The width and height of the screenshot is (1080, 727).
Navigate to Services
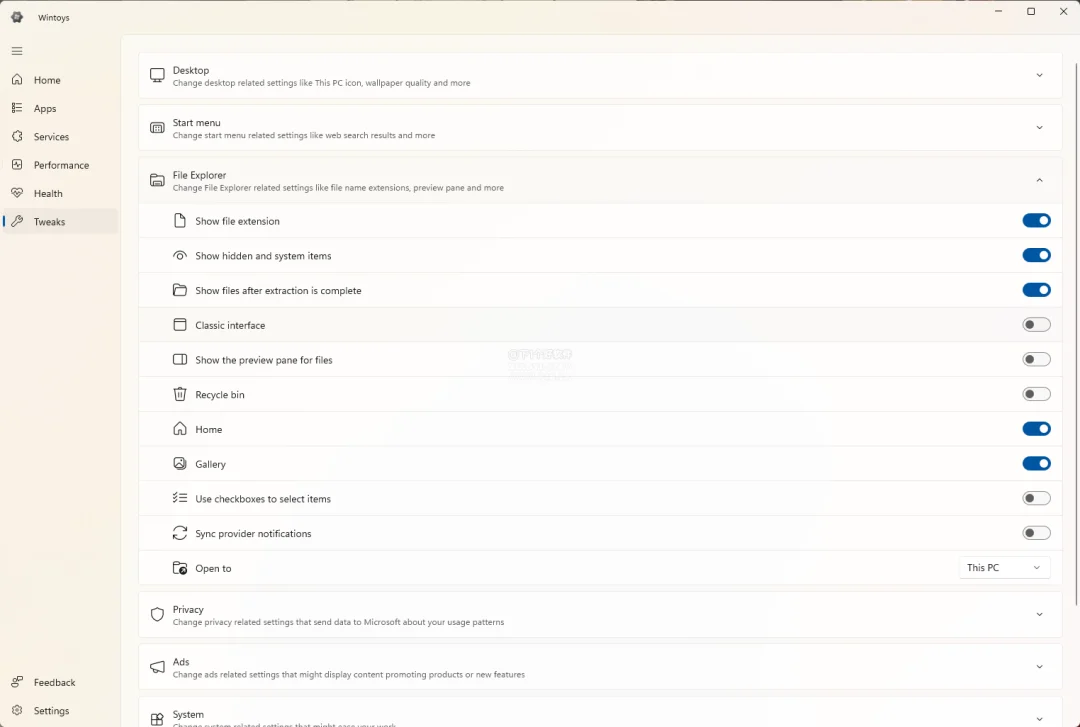pos(61,136)
